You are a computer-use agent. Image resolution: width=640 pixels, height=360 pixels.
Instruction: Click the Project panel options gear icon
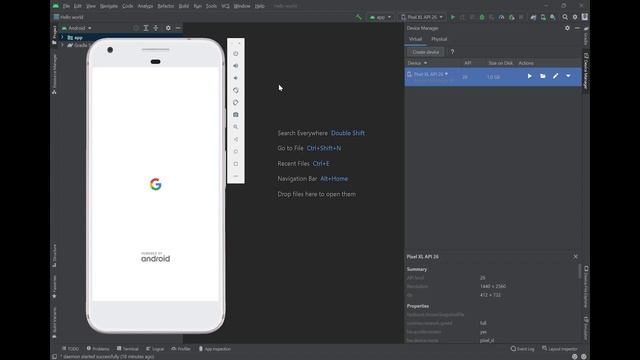coord(168,28)
